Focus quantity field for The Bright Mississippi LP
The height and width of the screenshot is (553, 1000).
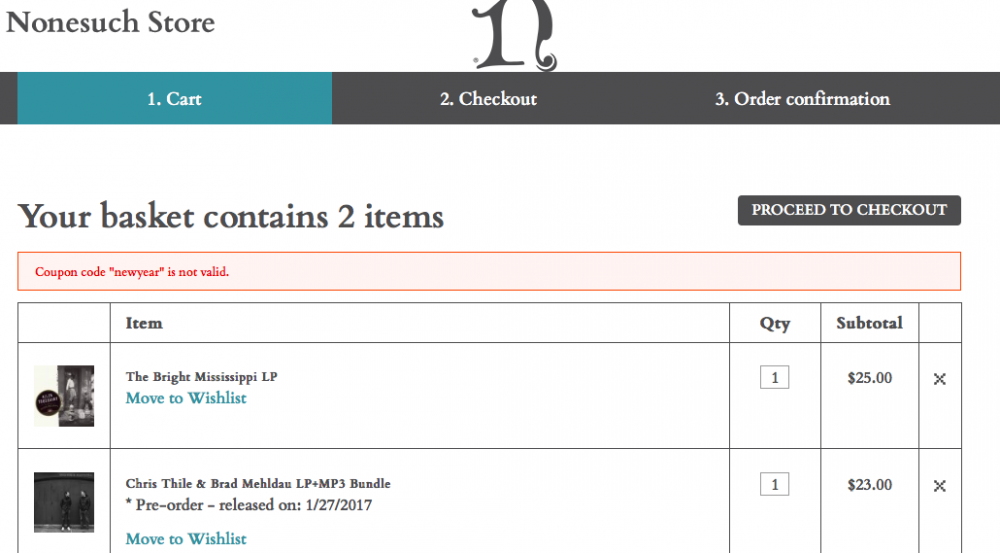coord(774,378)
